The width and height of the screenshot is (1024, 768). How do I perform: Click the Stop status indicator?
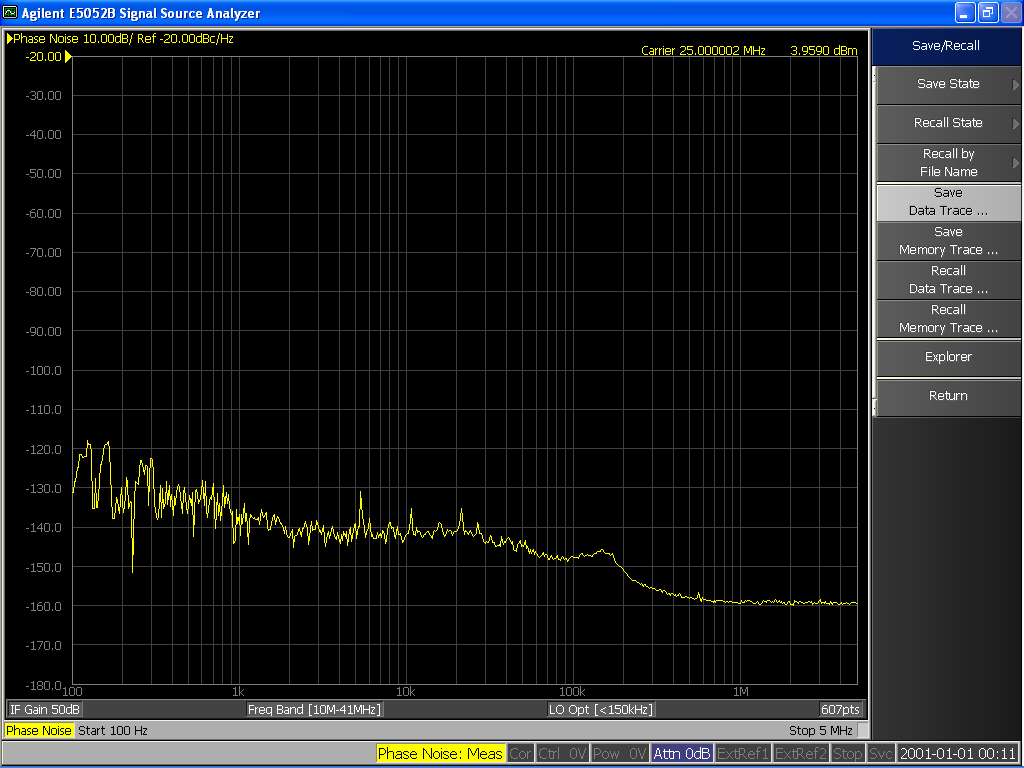pyautogui.click(x=848, y=754)
